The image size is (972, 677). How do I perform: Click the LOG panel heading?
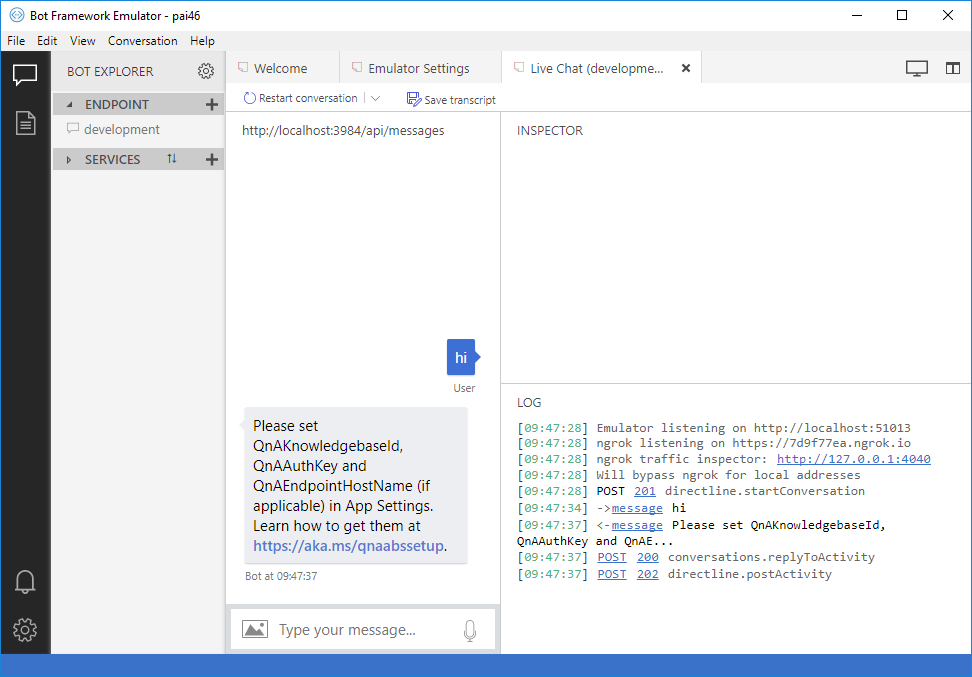coord(529,403)
